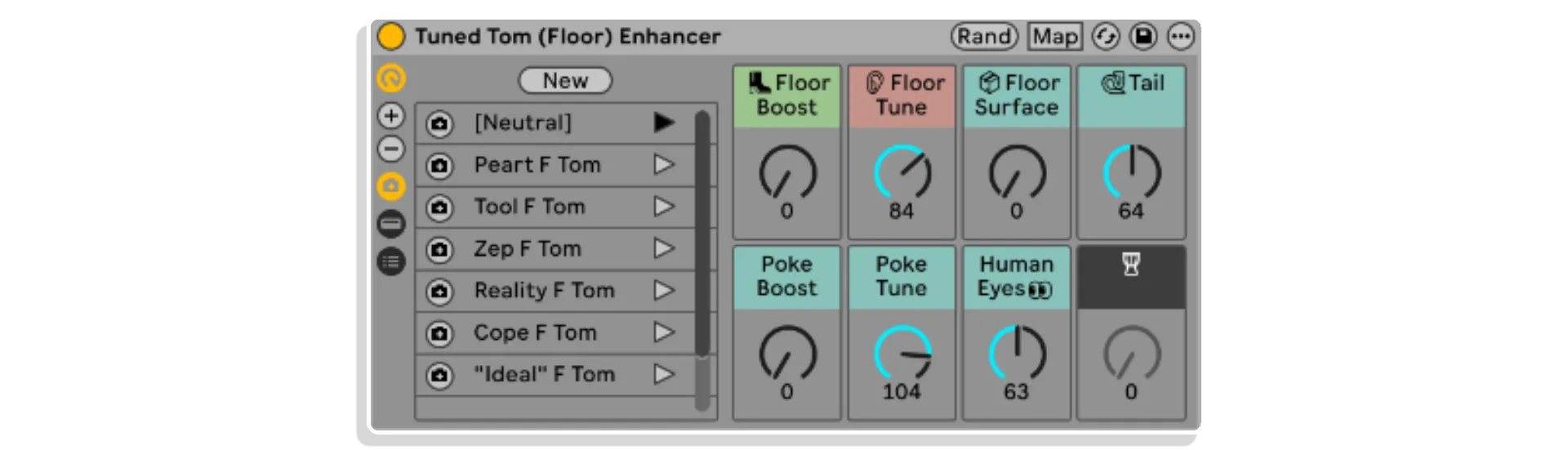Select the dark goblet icon macro header

[x=1131, y=278]
